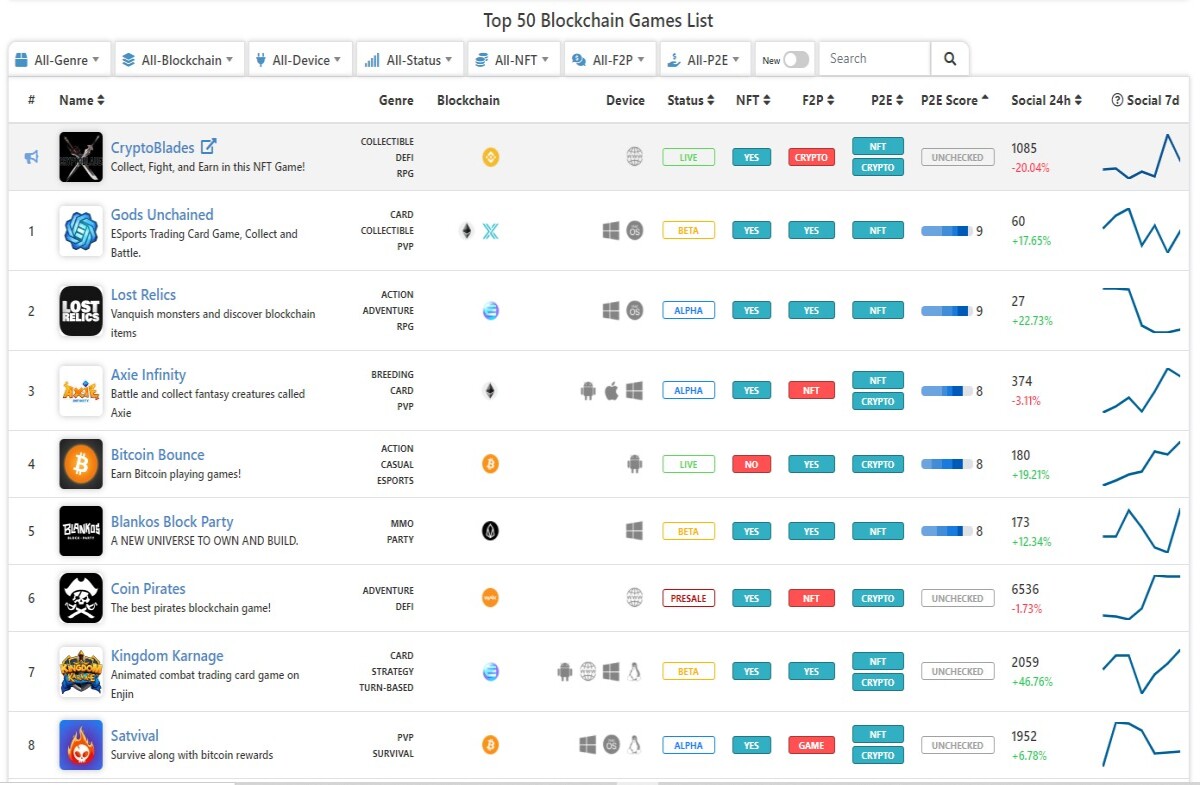
Task: Click the P2E score bar for Gods Unchained
Action: pos(946,231)
